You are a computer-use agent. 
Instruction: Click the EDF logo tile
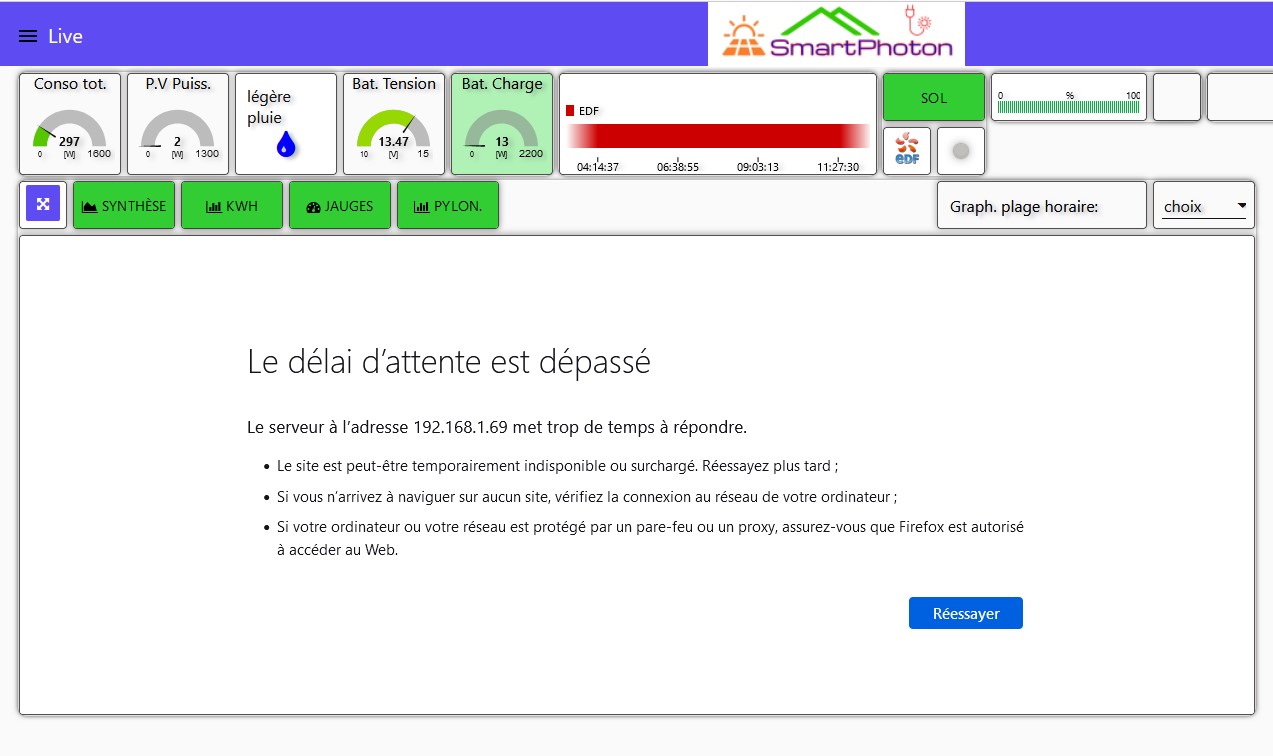coord(907,151)
